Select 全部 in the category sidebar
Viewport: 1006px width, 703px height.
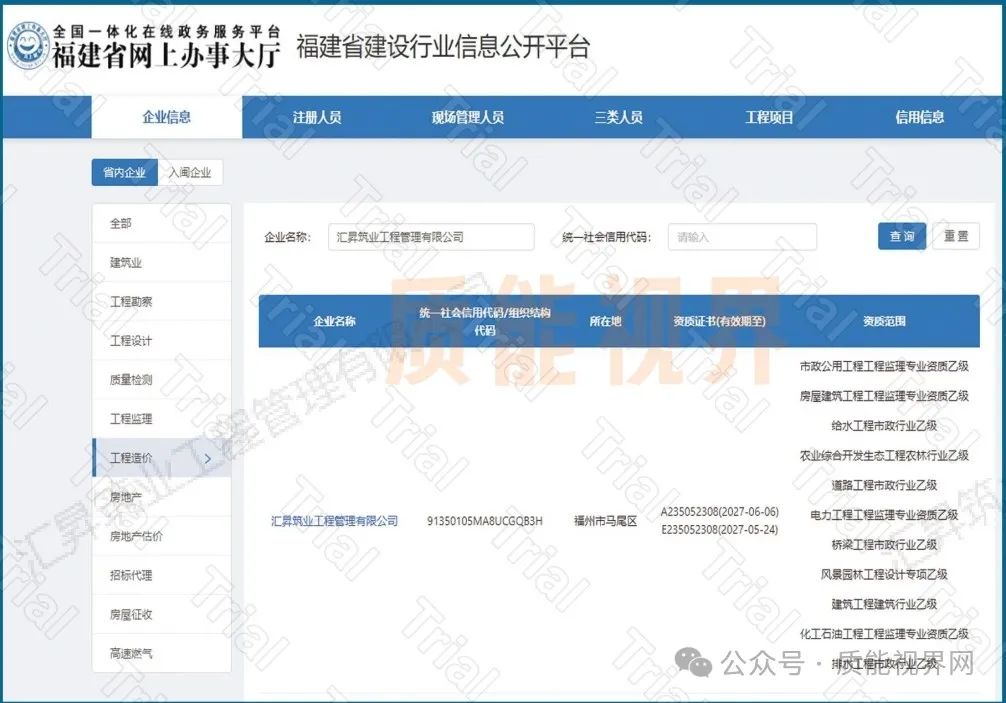click(x=162, y=224)
